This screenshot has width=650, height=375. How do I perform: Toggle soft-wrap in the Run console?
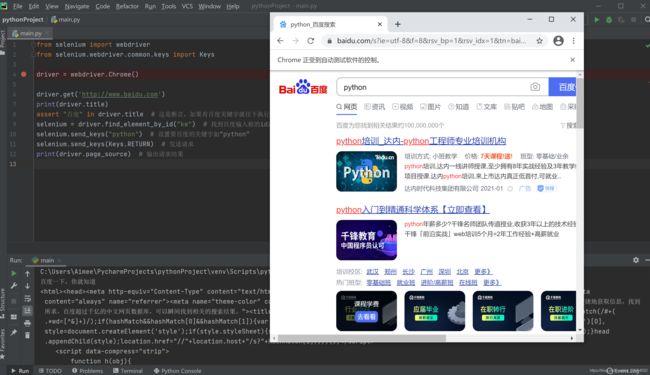pyautogui.click(x=27, y=298)
